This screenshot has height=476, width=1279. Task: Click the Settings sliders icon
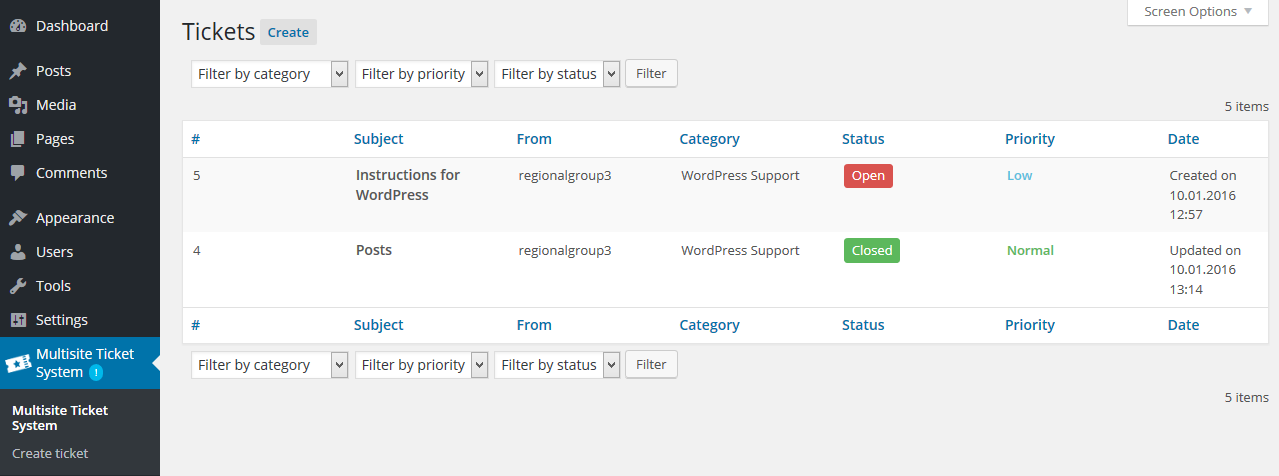18,320
